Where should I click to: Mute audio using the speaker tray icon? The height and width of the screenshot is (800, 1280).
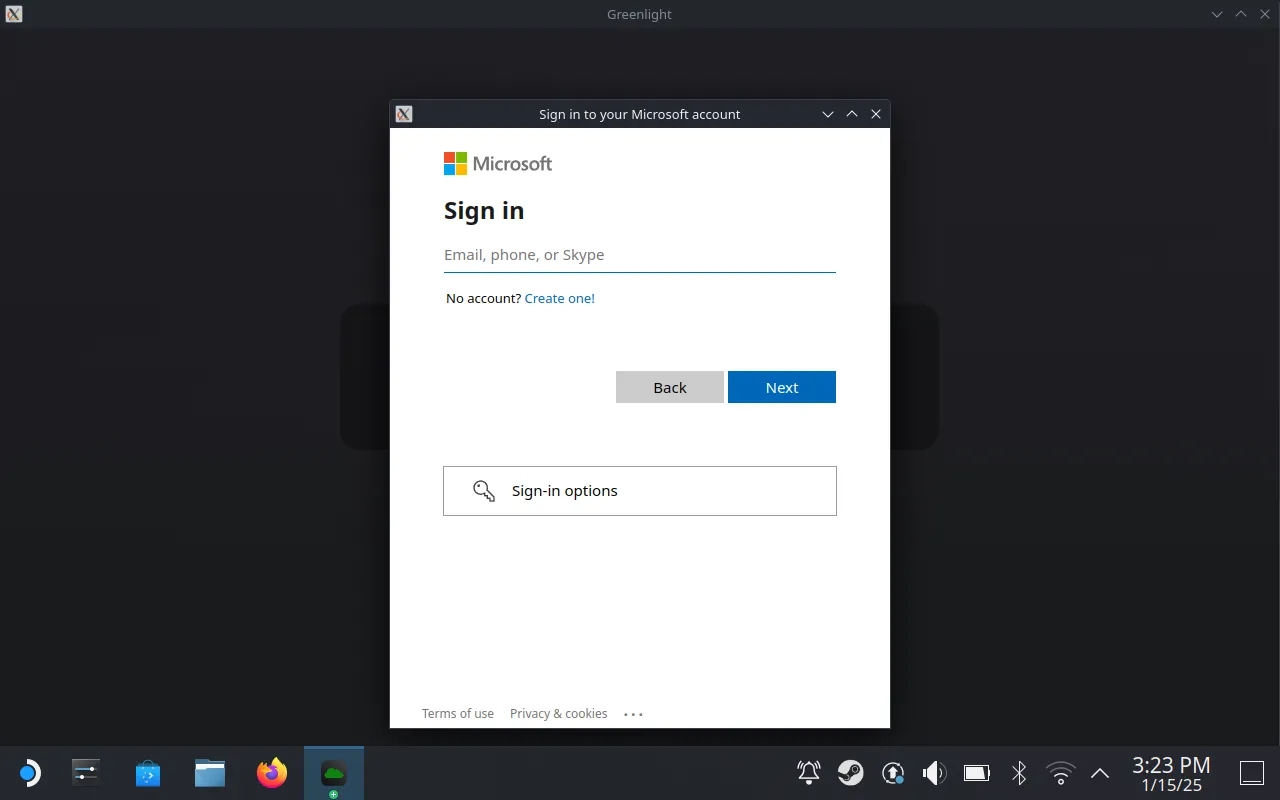933,772
